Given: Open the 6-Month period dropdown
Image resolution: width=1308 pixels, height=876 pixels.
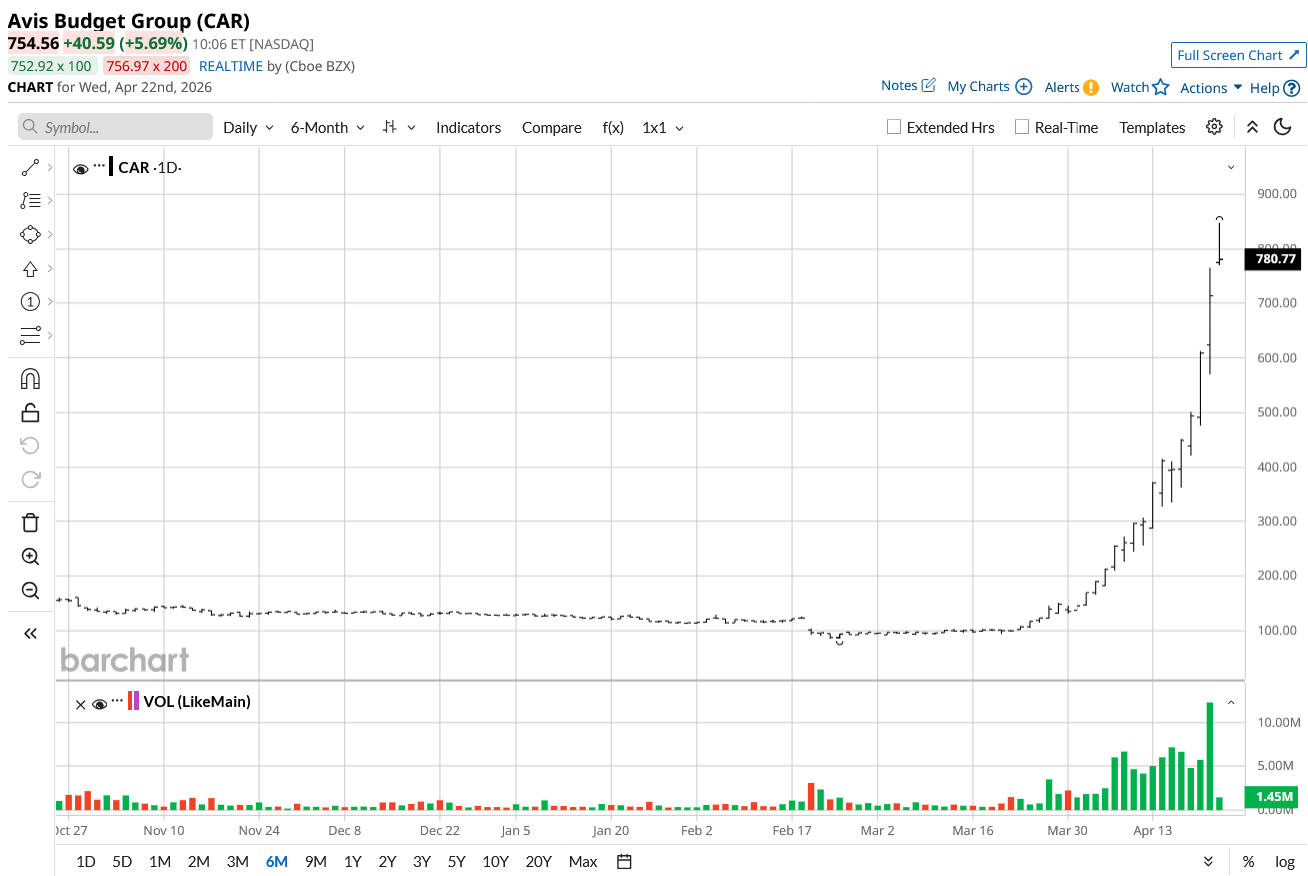Looking at the screenshot, I should coord(328,127).
